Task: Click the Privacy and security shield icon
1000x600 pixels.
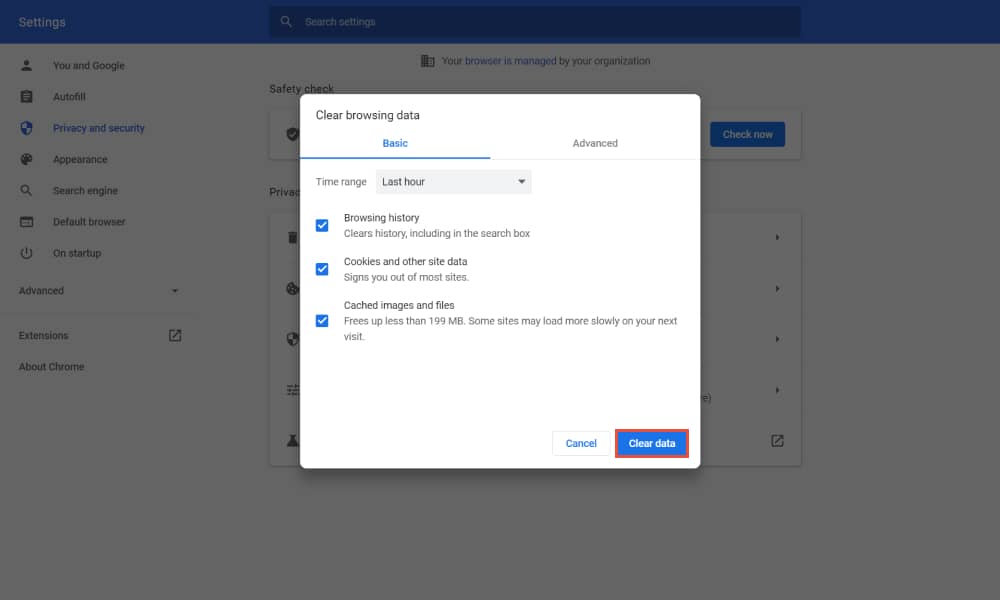Action: point(26,128)
